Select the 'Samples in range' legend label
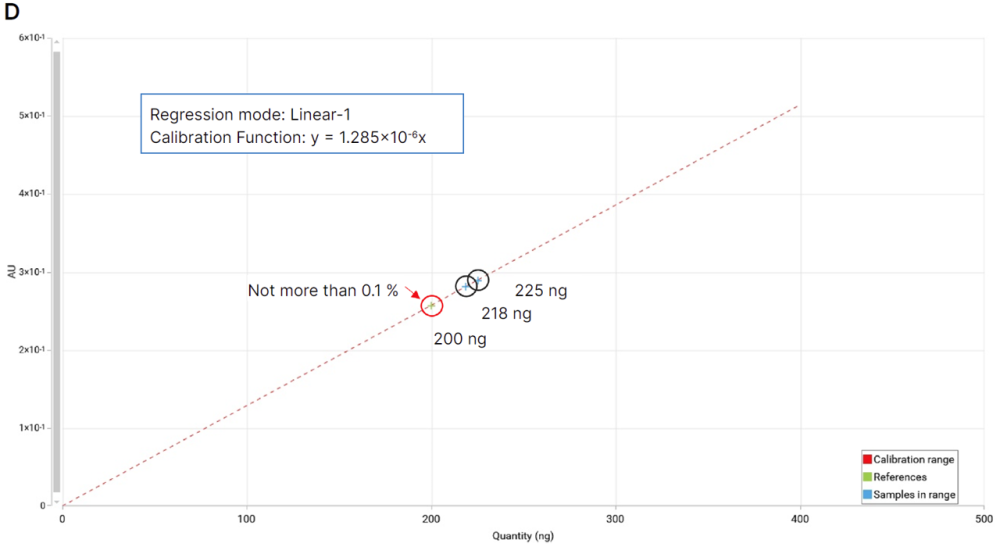 915,495
